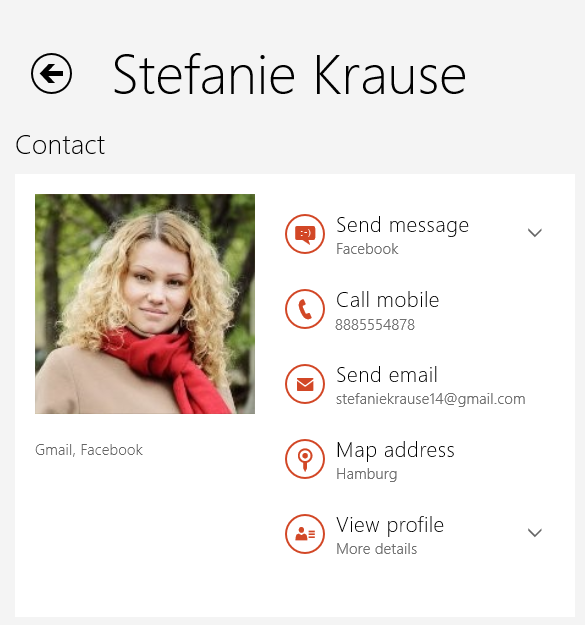This screenshot has height=625, width=585.
Task: Click the View profile card icon
Action: click(305, 534)
